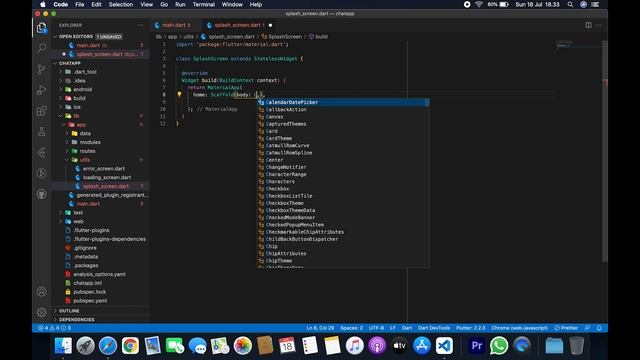Open the GitHub view in the activity bar
The height and width of the screenshot is (360, 640).
click(x=42, y=194)
